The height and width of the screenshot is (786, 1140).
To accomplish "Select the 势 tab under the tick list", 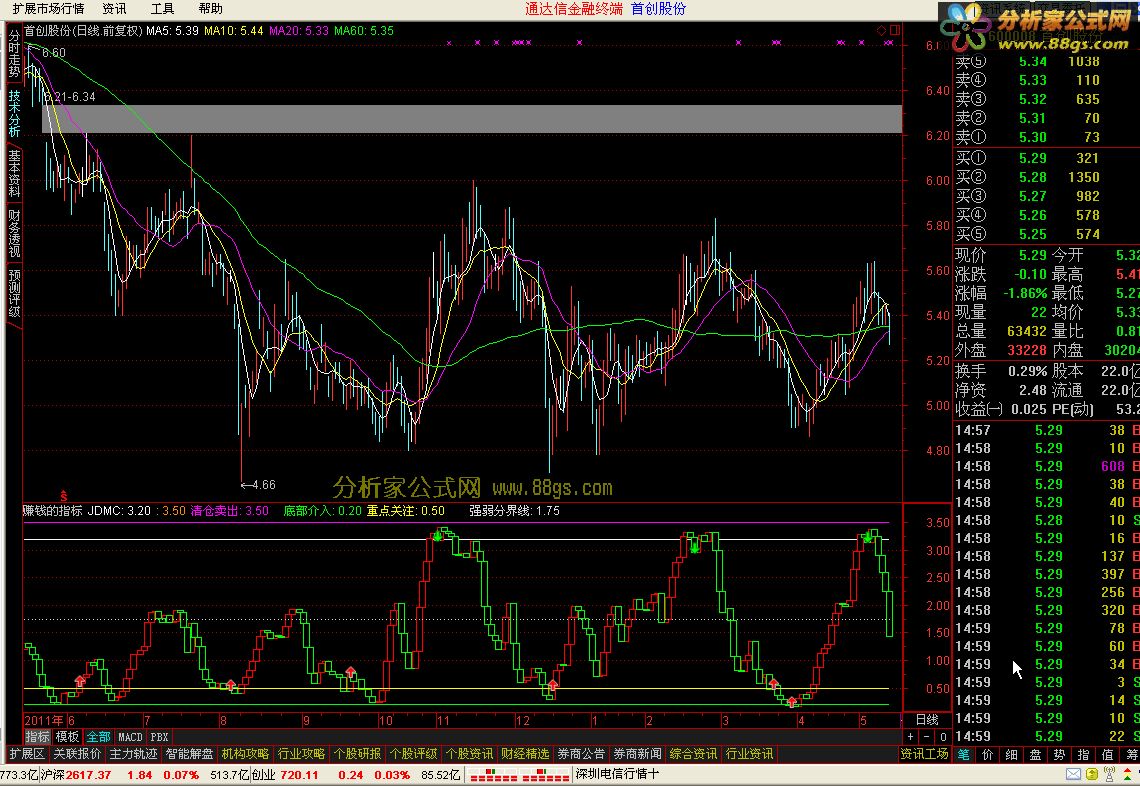I will [x=1059, y=755].
